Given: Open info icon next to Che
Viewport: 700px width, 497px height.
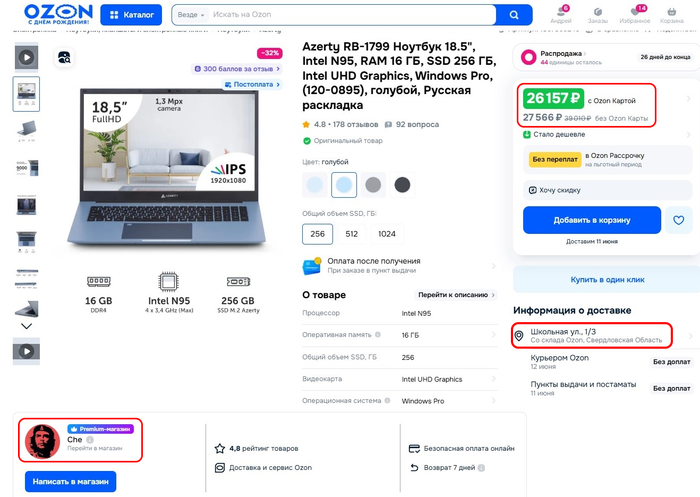Looking at the screenshot, I should [x=90, y=440].
